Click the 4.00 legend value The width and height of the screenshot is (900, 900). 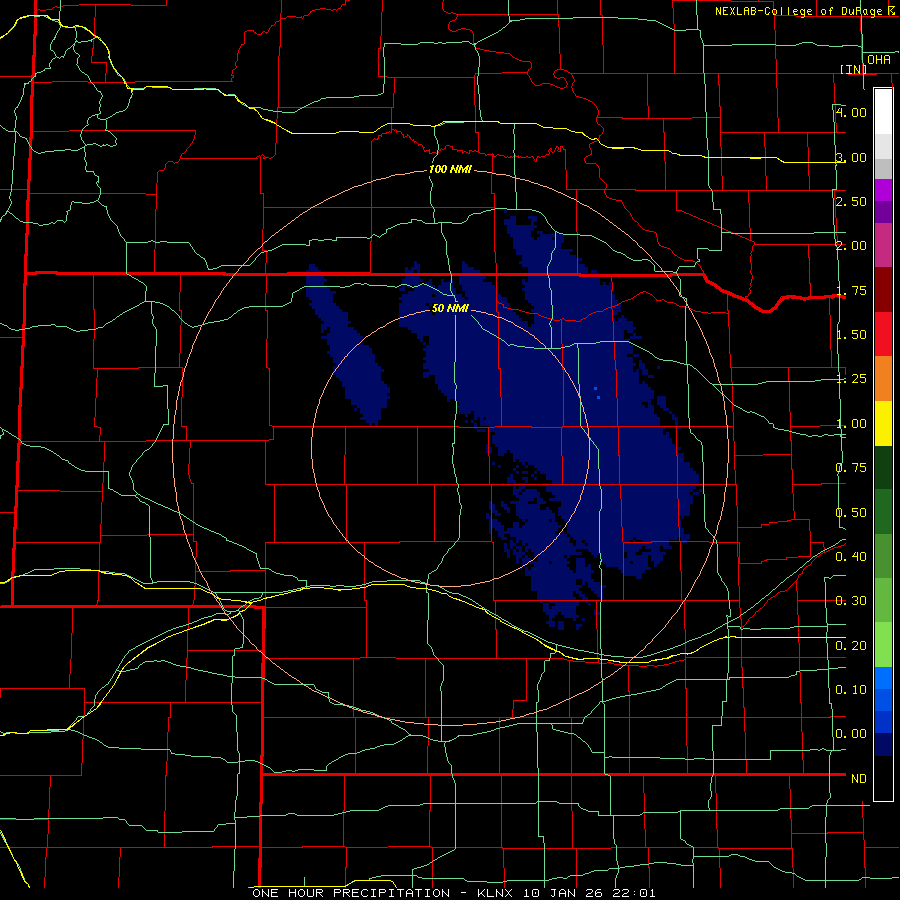[851, 112]
